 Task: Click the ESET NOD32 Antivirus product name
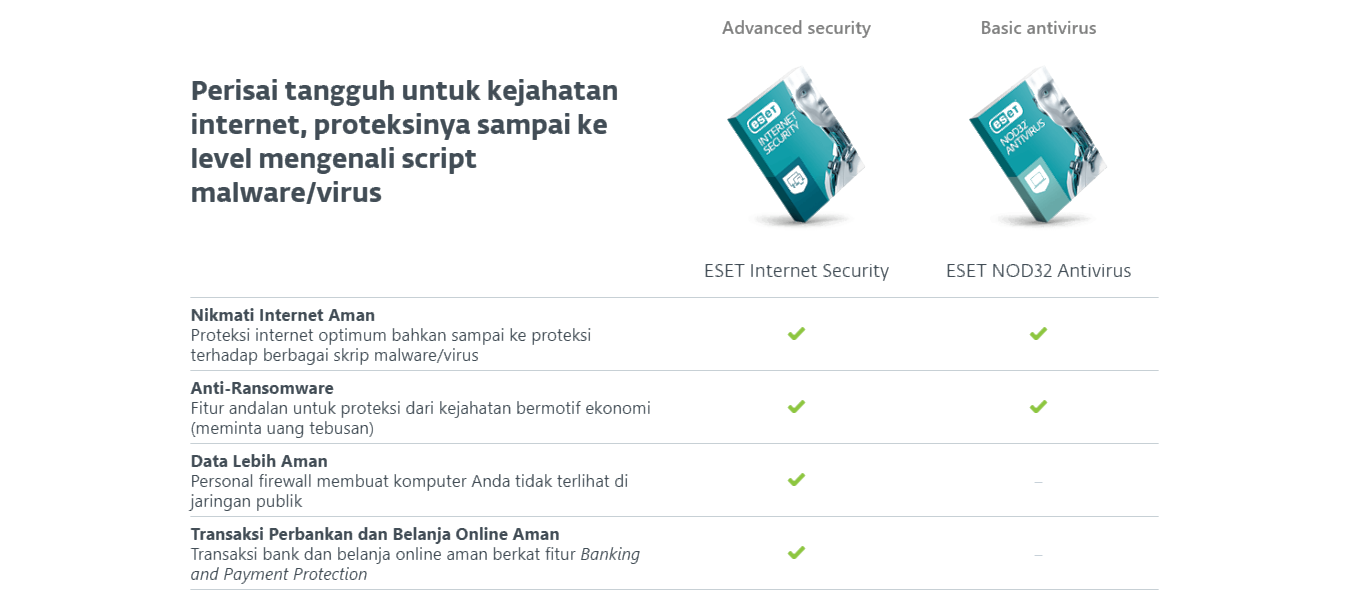(x=1038, y=271)
